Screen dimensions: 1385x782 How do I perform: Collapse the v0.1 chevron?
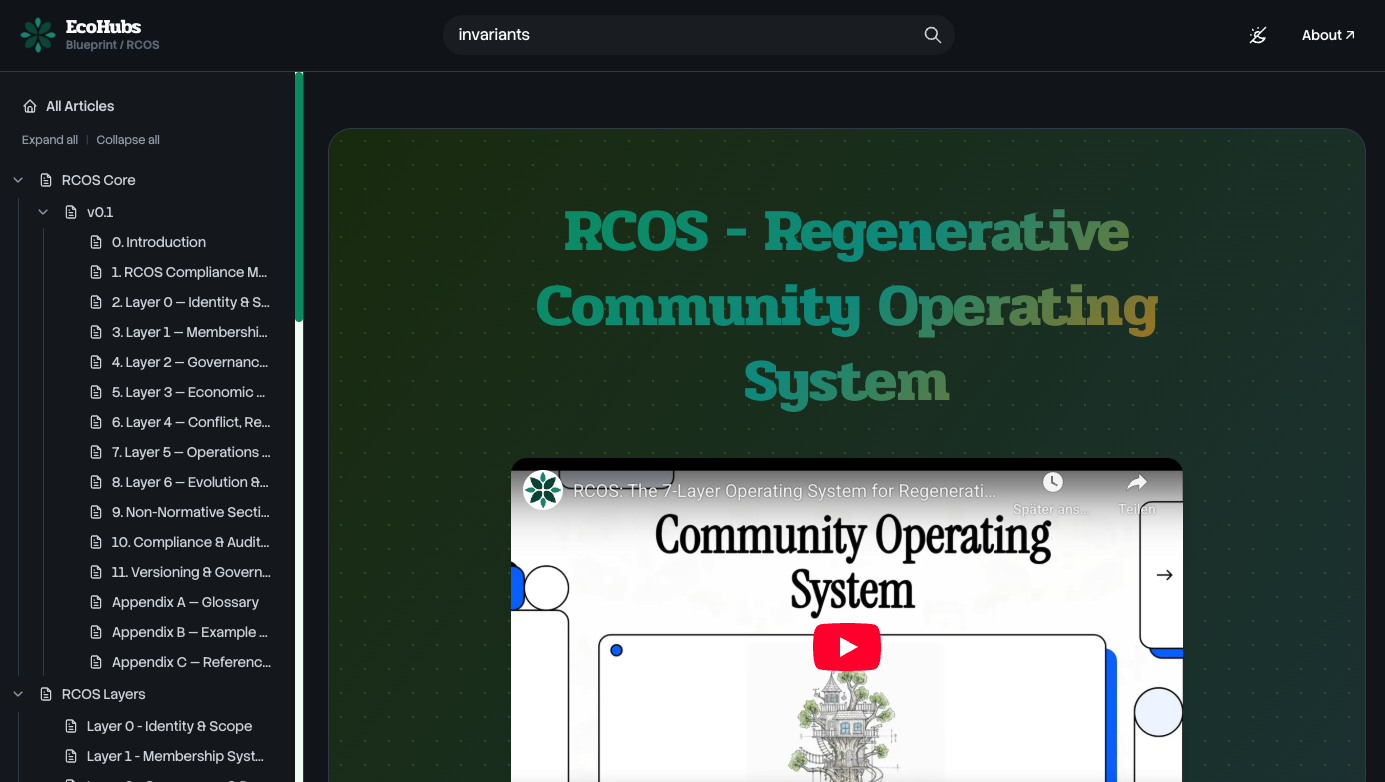tap(43, 212)
